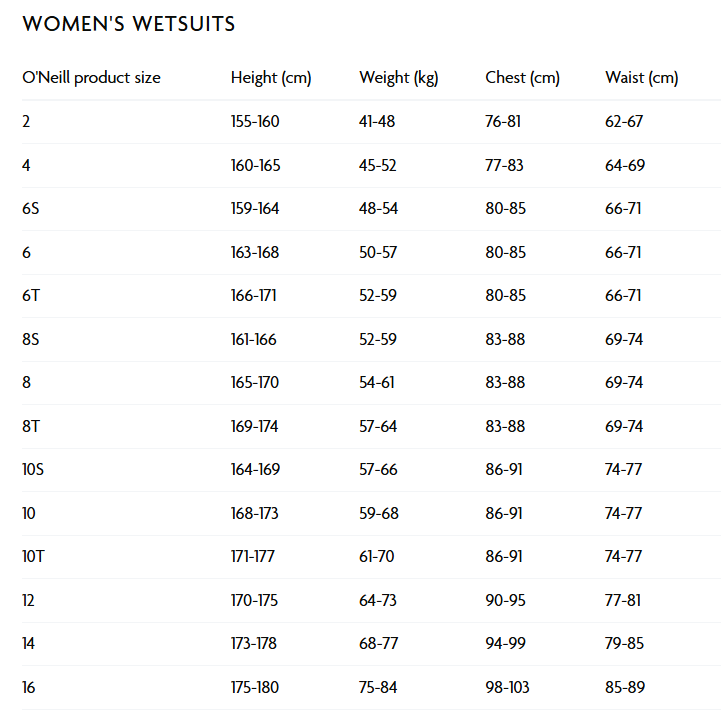This screenshot has height=726, width=721.
Task: Select the Height (cm) column header
Action: pyautogui.click(x=271, y=78)
